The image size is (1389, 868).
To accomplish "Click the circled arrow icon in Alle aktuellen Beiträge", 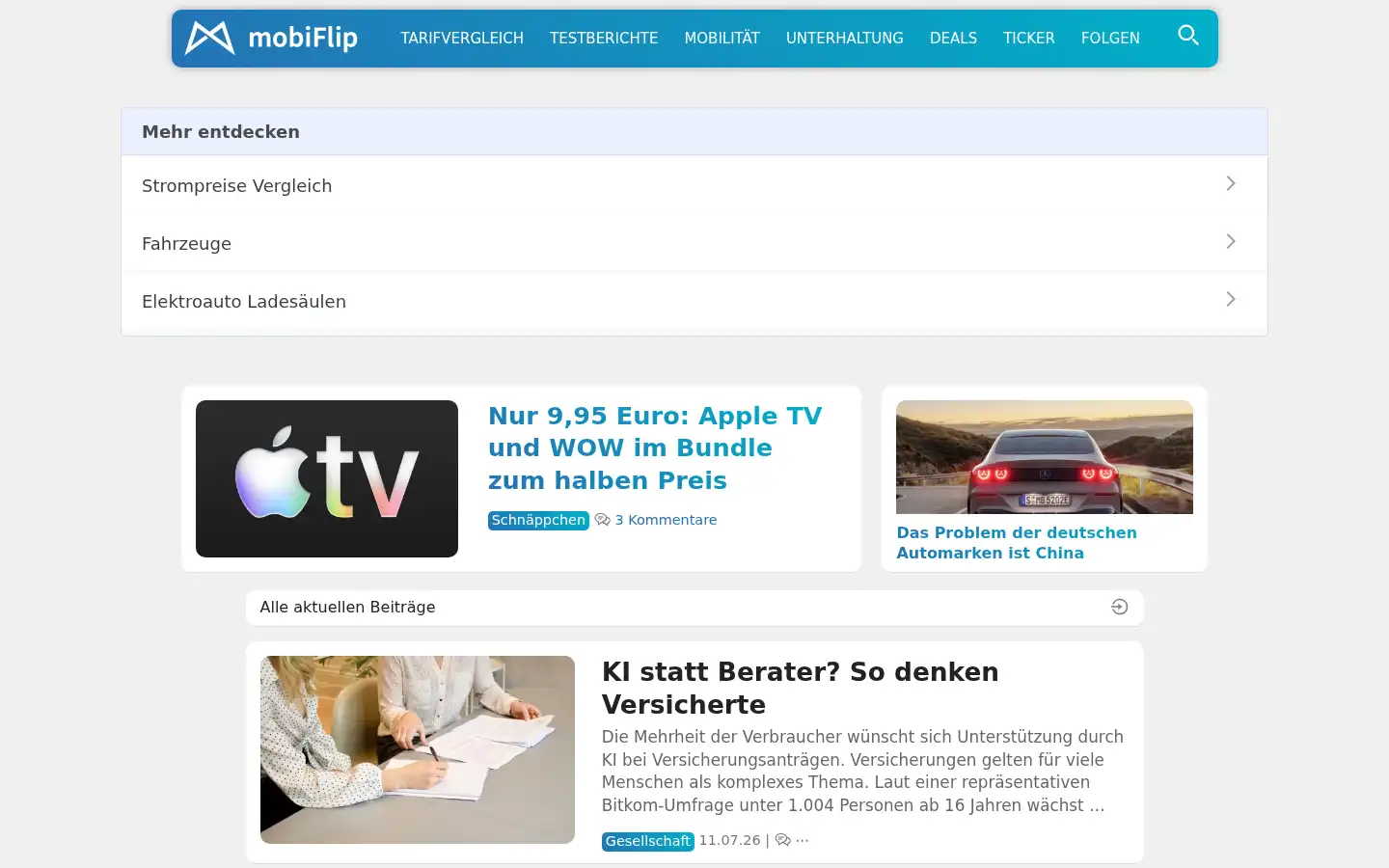I will click(x=1119, y=607).
